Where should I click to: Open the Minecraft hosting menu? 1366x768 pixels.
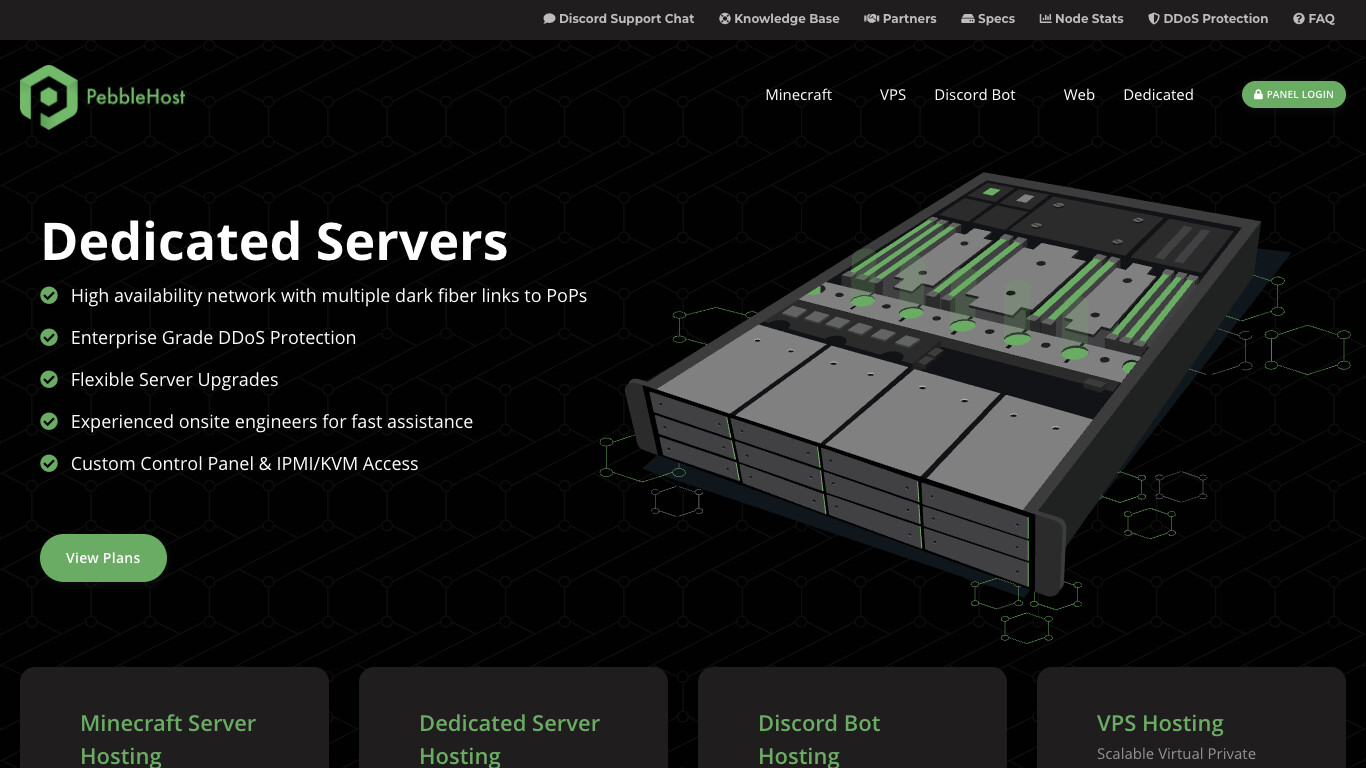click(x=798, y=94)
